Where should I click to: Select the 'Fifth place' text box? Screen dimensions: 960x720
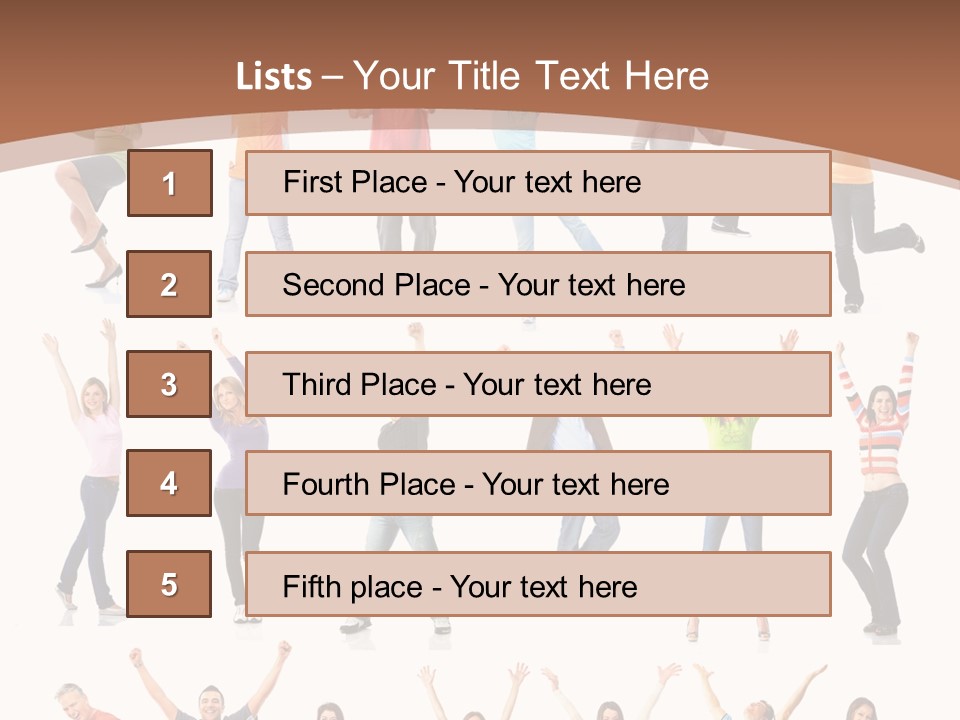pos(538,584)
